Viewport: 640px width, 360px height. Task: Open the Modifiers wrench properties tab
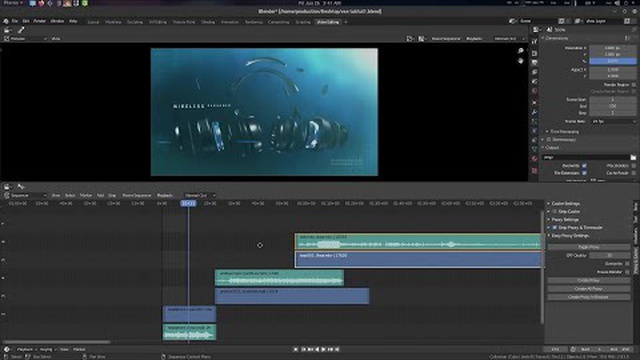(534, 112)
